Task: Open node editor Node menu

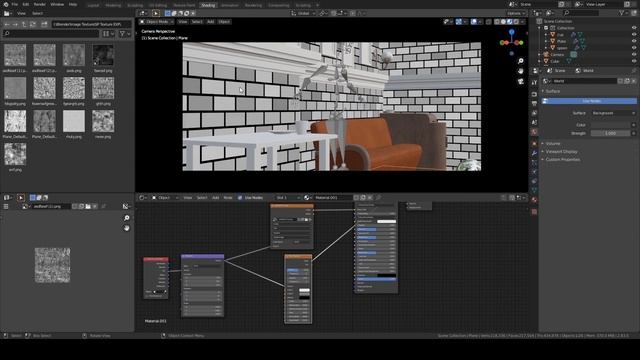Action: tap(228, 198)
